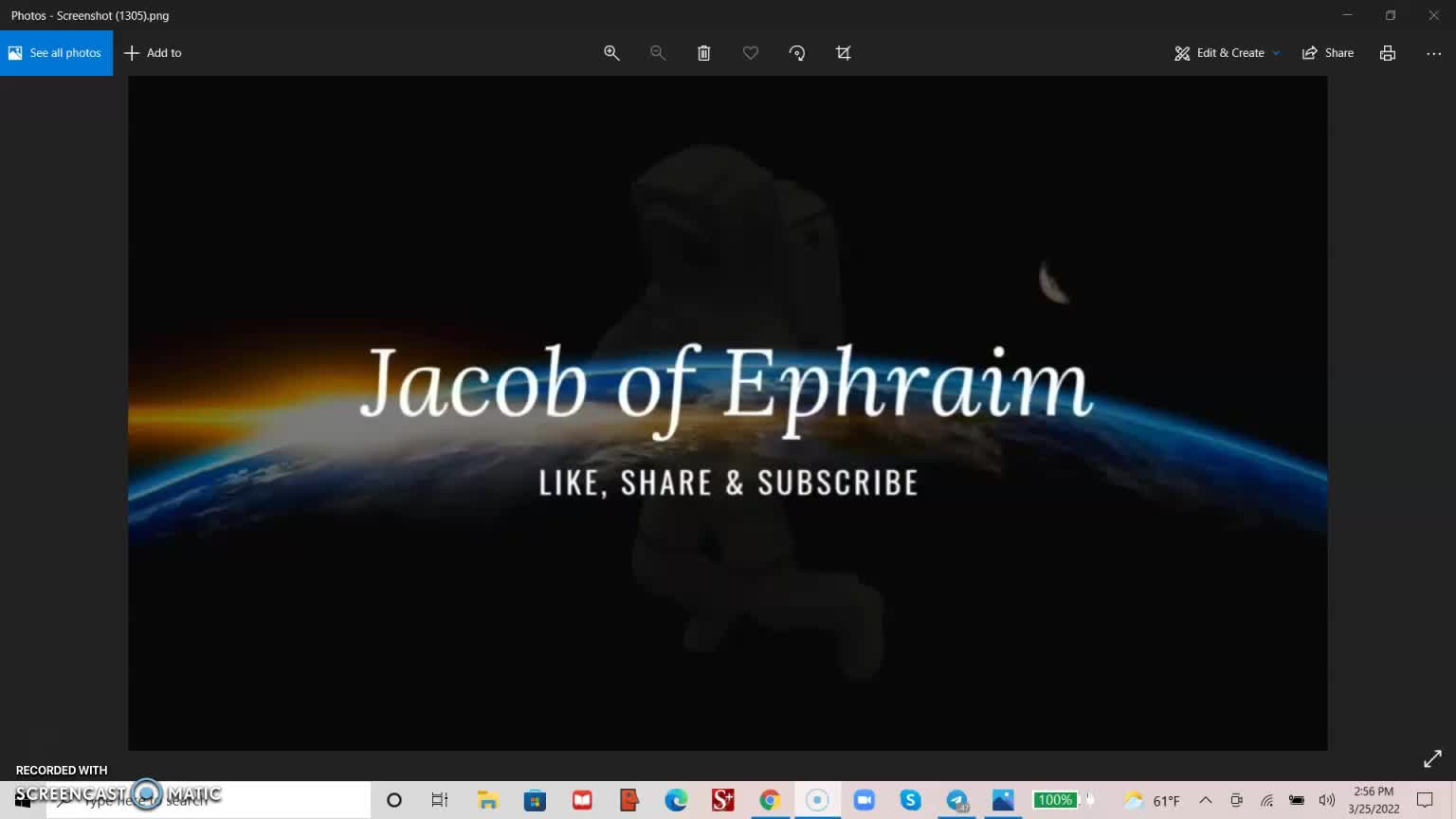Click the weather 61°F widget
This screenshot has height=819, width=1456.
[1152, 801]
